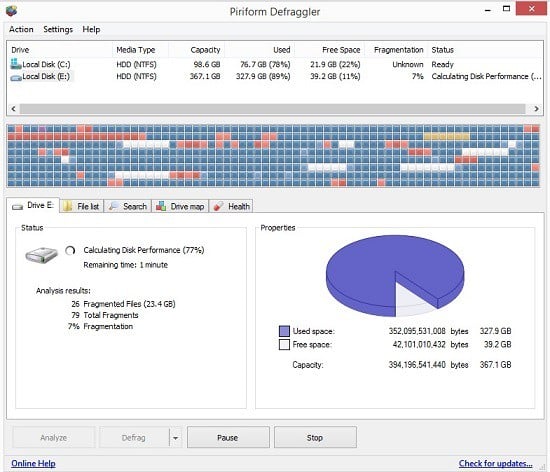The image size is (550, 472).
Task: Click the hard drive icon in Status
Action: coord(41,255)
